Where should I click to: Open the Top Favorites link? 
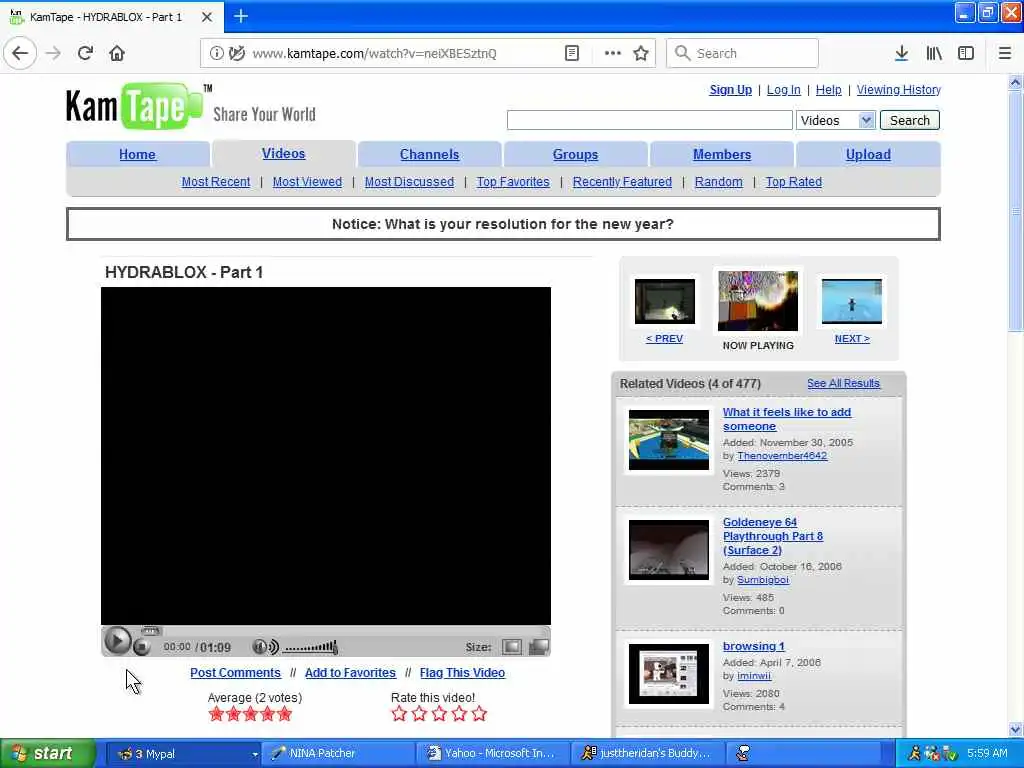[x=513, y=182]
